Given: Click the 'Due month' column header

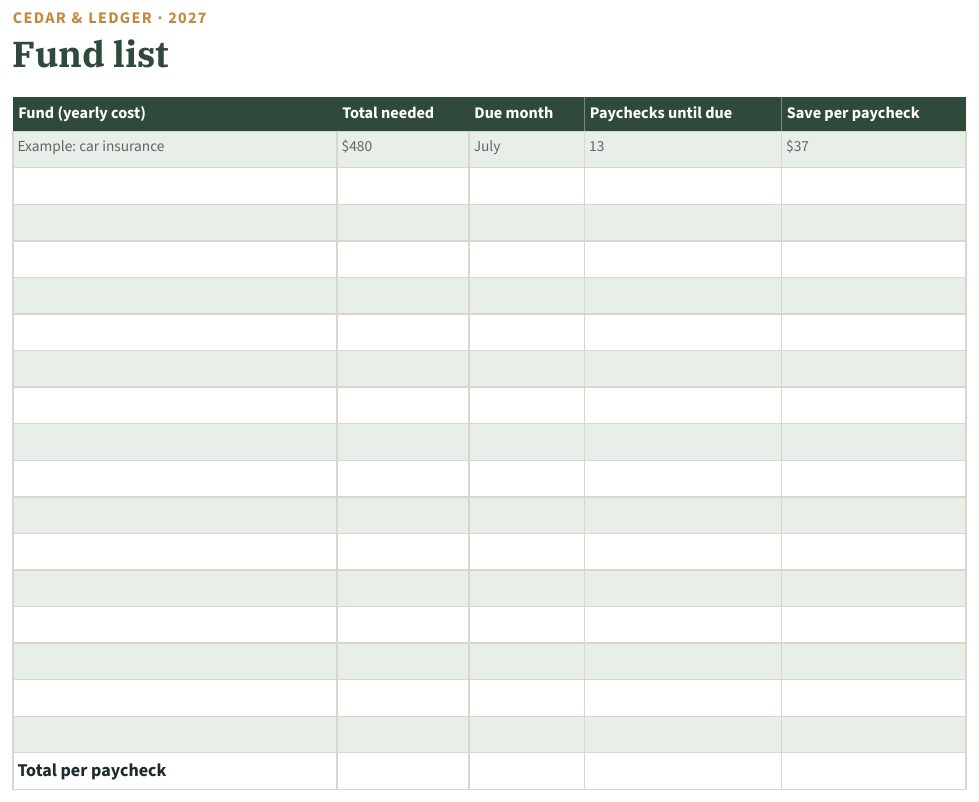Looking at the screenshot, I should click(x=526, y=113).
